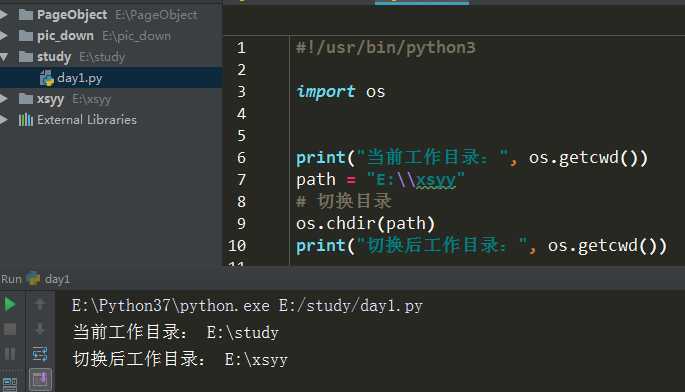Click the day1.py Python file icon

click(46, 78)
